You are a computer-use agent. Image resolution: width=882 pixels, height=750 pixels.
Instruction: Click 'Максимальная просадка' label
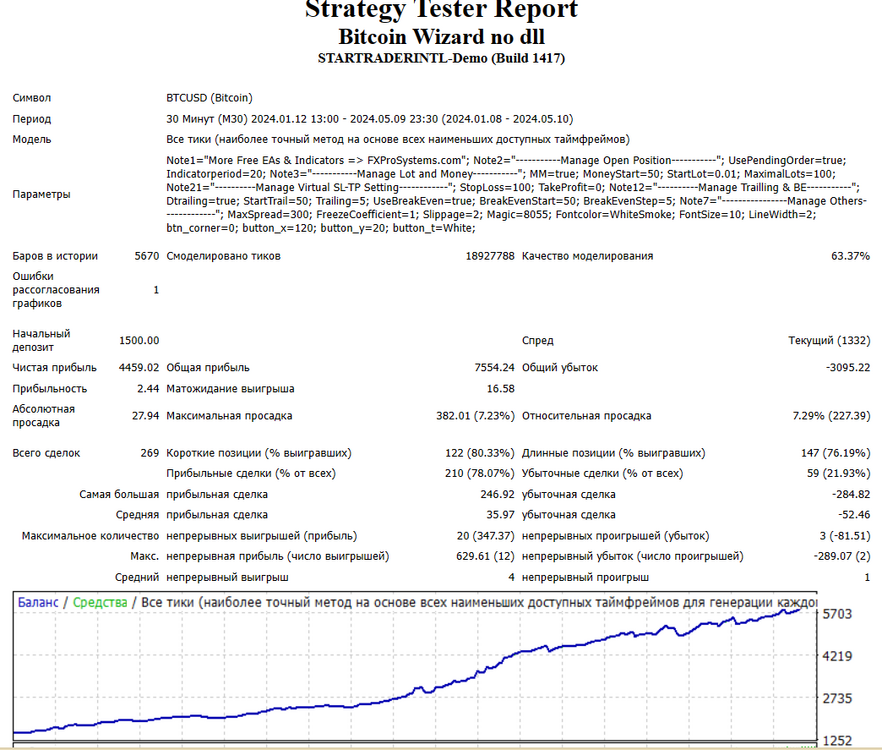[x=229, y=416]
